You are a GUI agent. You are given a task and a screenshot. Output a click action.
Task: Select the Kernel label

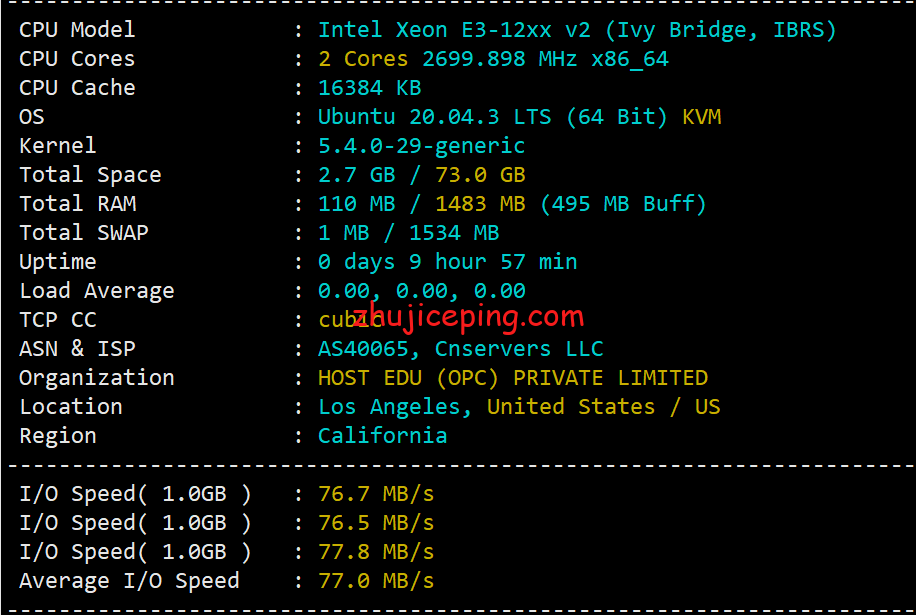click(x=58, y=146)
